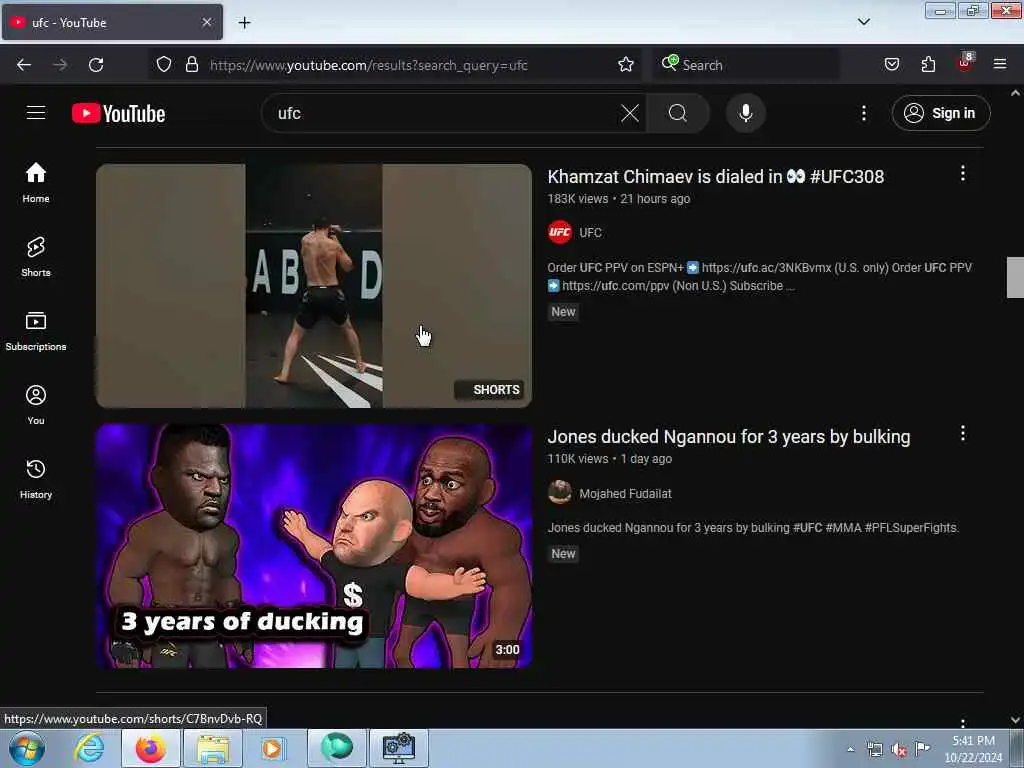This screenshot has height=768, width=1024.
Task: Open the 3 years of ducking thumbnail
Action: coord(313,546)
